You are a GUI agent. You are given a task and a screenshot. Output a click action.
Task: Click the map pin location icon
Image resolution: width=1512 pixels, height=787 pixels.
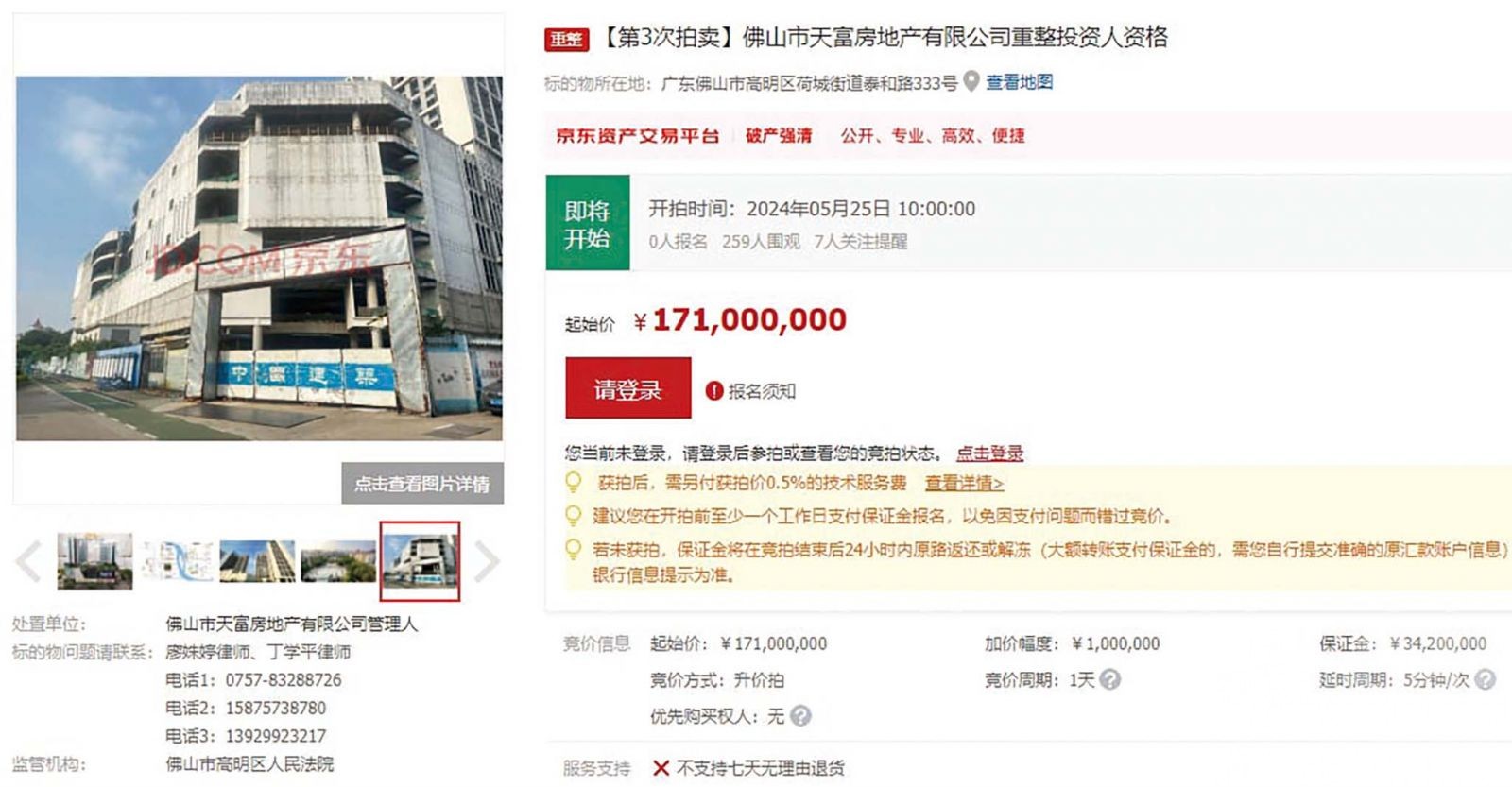(971, 82)
